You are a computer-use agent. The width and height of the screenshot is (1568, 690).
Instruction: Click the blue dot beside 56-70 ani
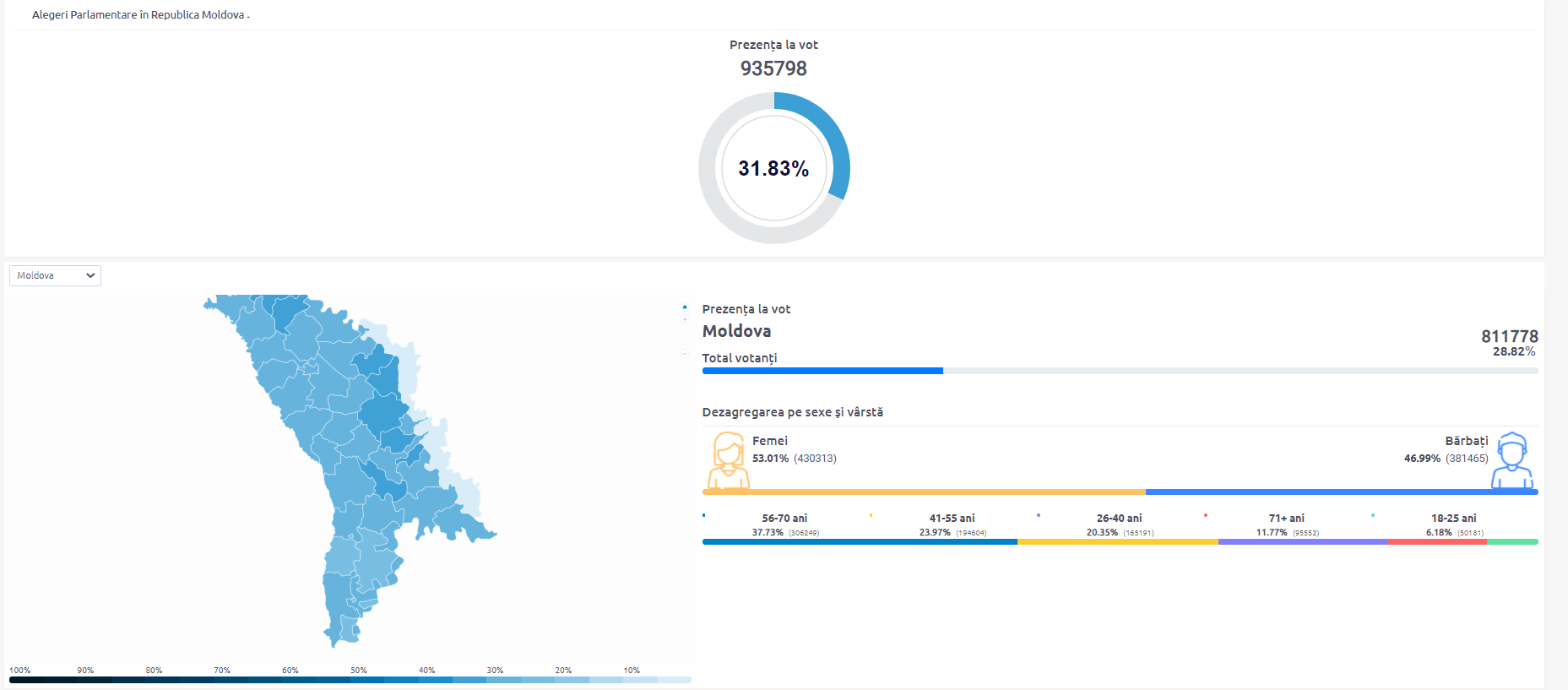703,515
